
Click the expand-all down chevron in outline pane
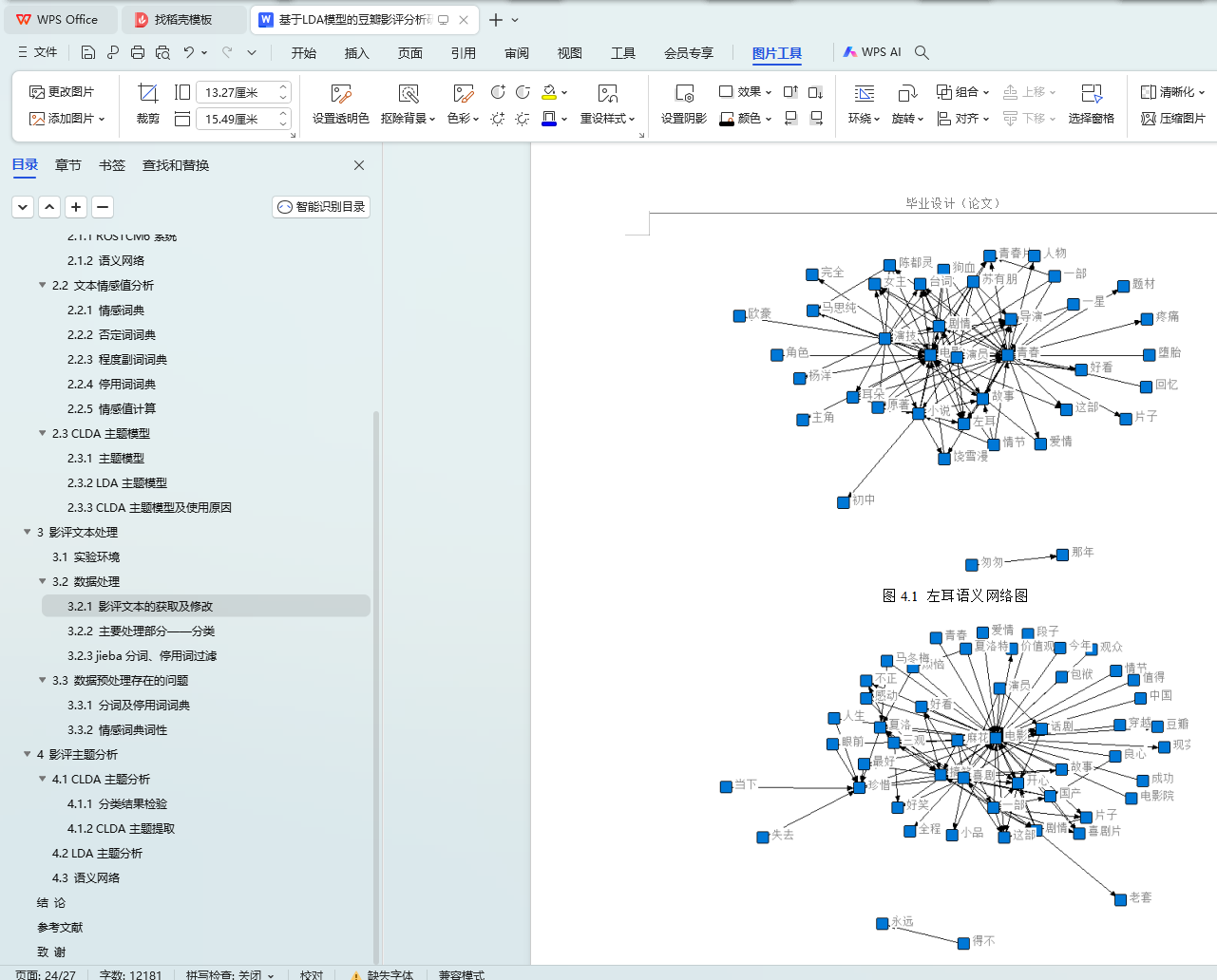tap(23, 206)
